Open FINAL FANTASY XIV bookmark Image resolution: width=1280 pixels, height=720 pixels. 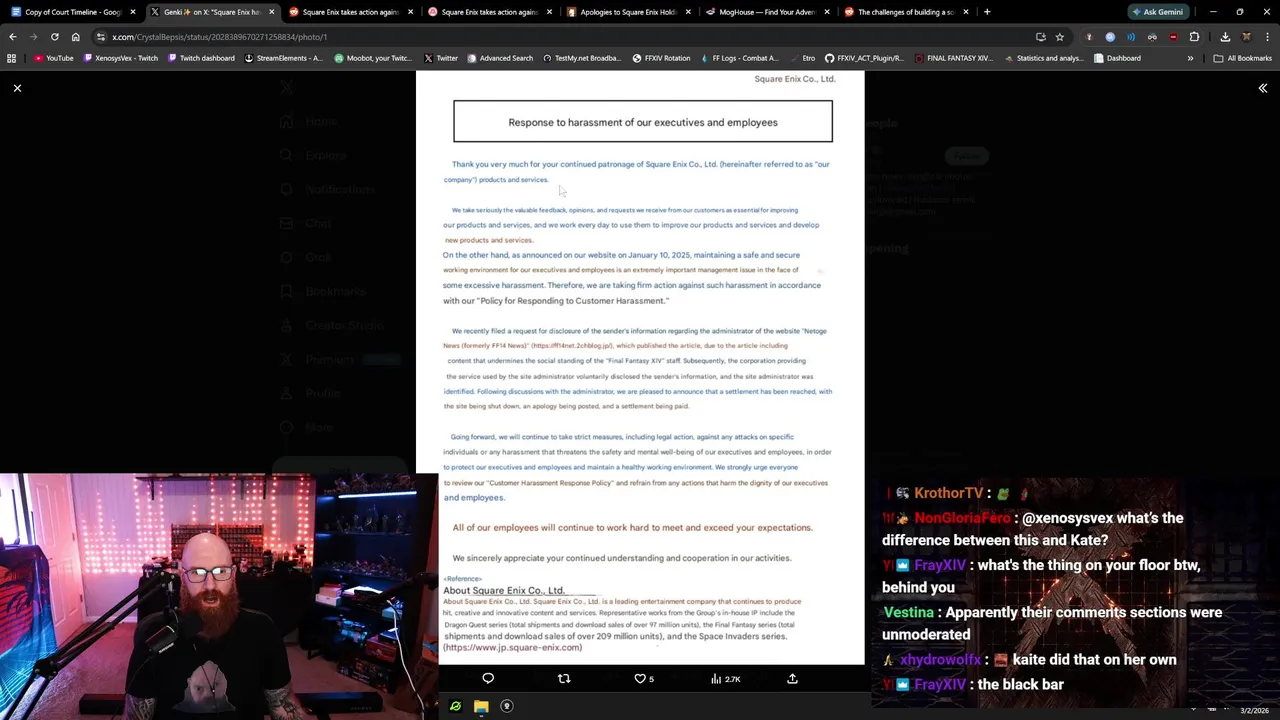click(953, 58)
